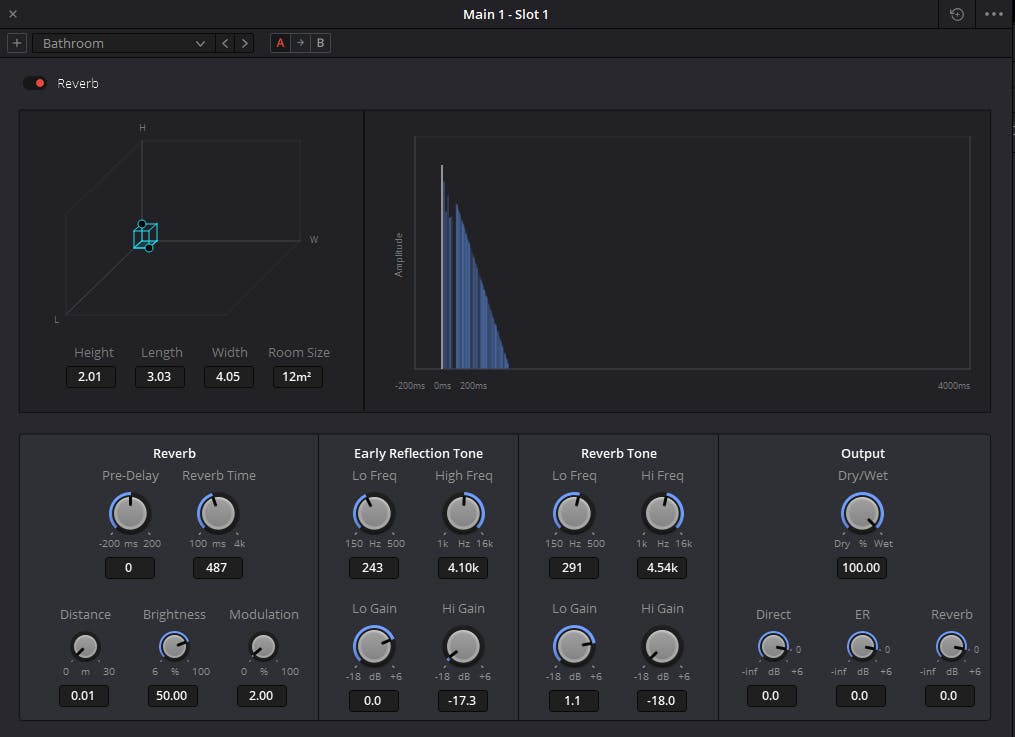Click the cyan room cube bottom handle

(149, 248)
